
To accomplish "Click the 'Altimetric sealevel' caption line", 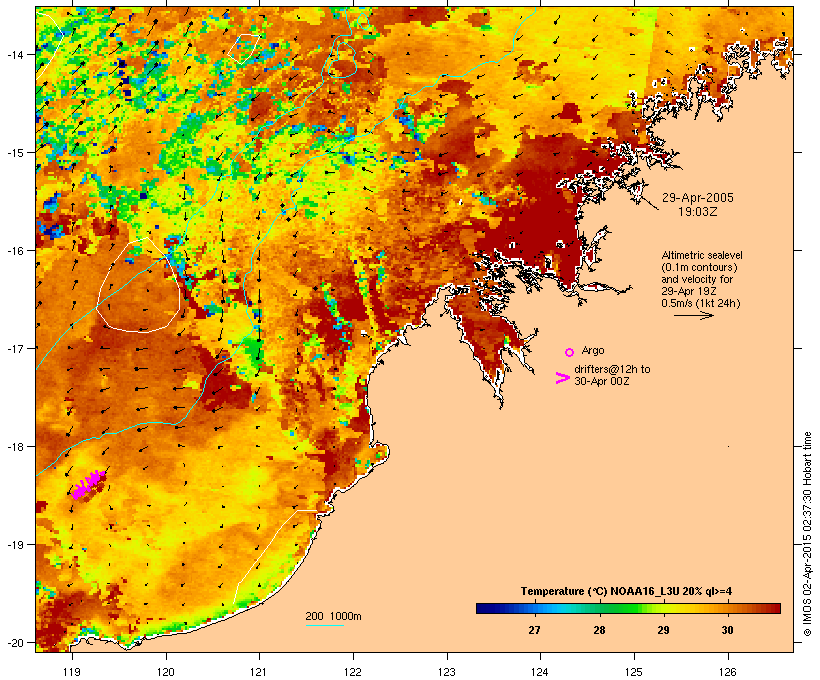I will [702, 255].
